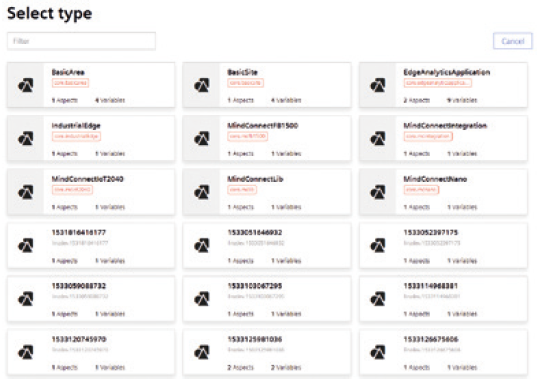538x379 pixels.
Task: Select the type named 1533051646932
Action: click(x=255, y=233)
